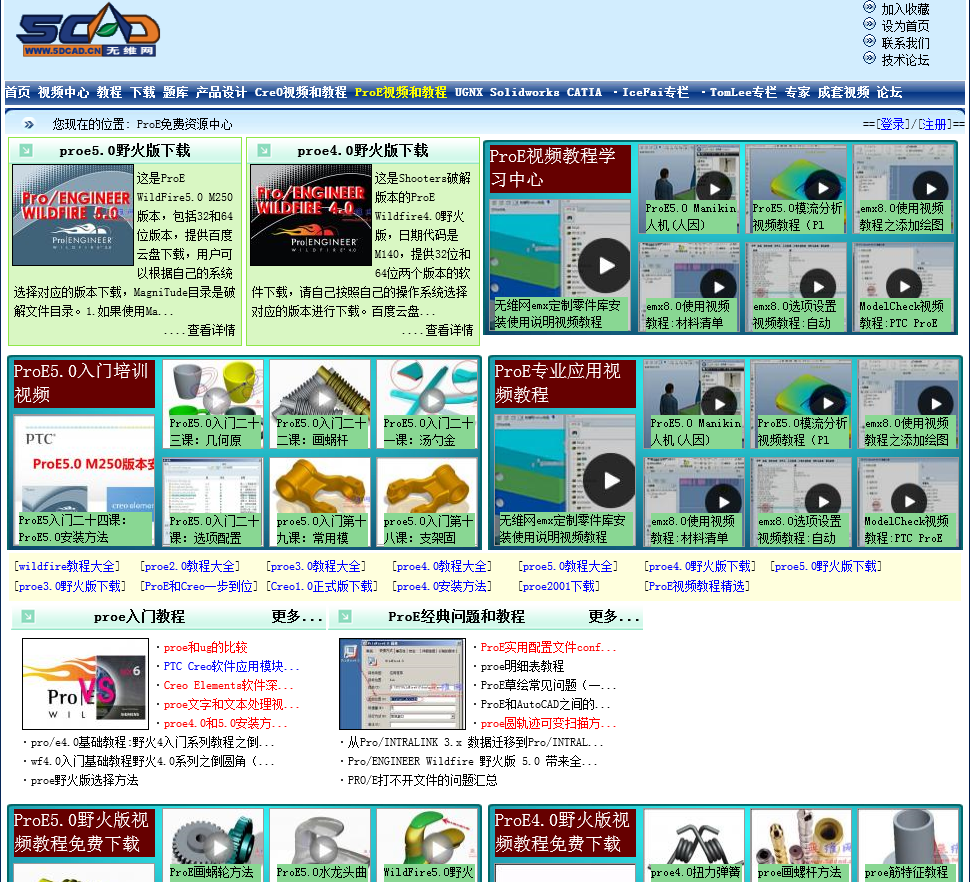Open PRO/E打不开文件的问题汇总 article link

pos(423,780)
